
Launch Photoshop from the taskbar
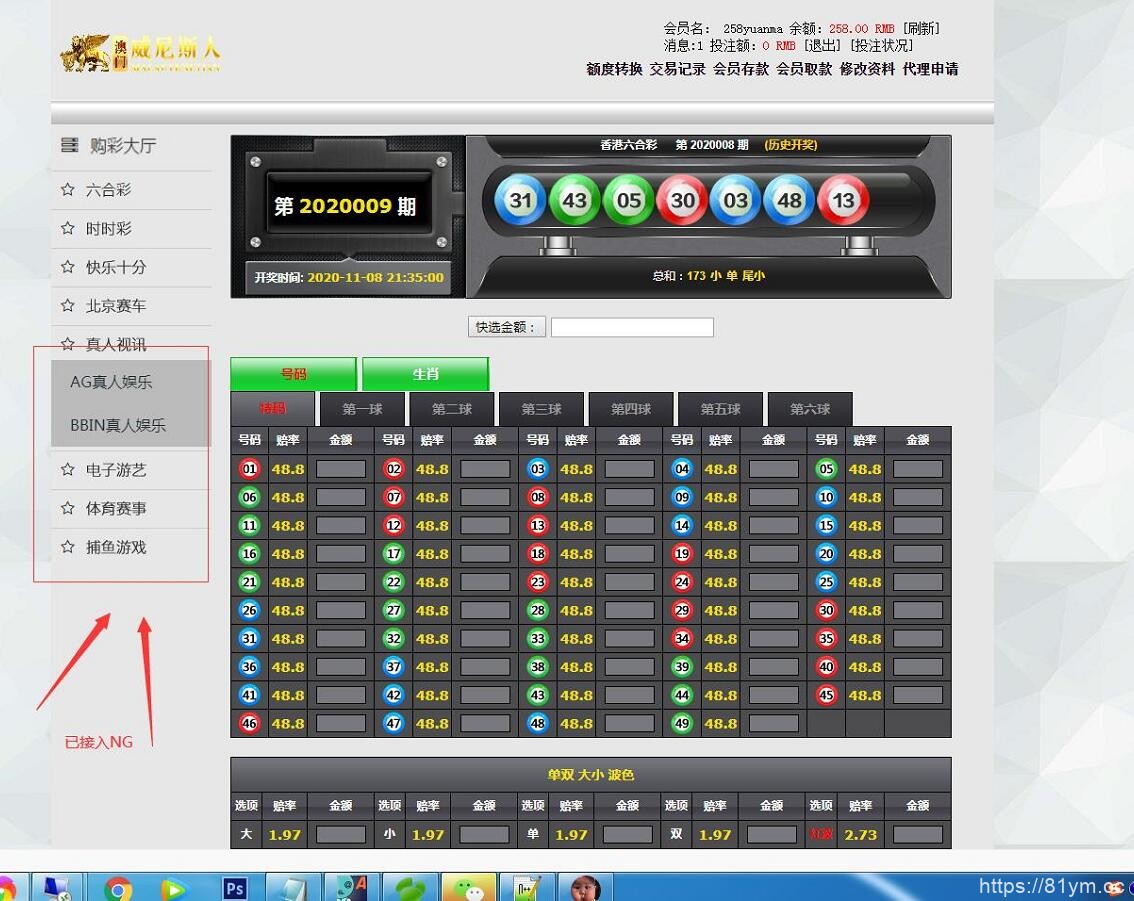tap(235, 887)
